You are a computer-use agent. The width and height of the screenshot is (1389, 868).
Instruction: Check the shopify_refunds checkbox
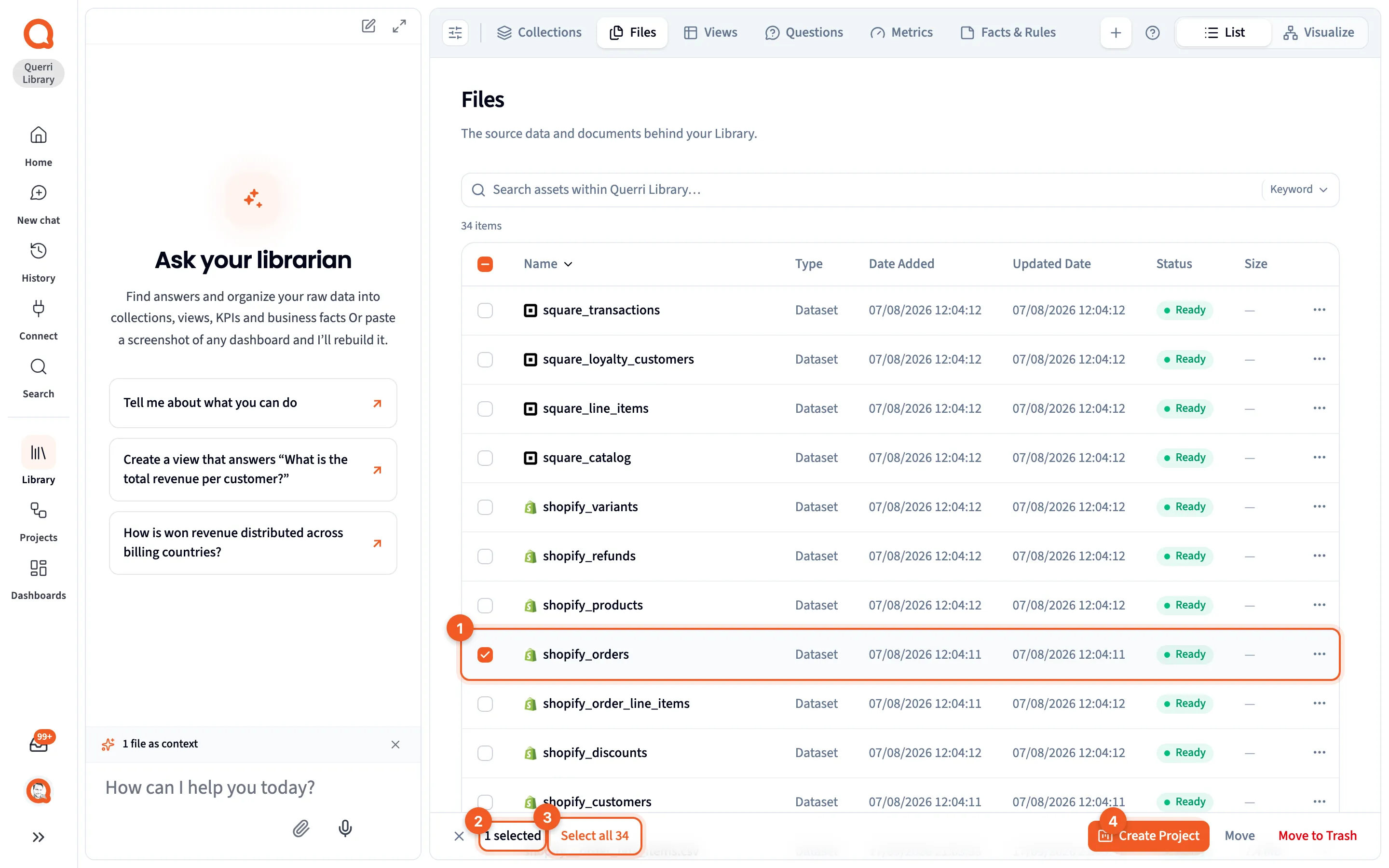pos(485,556)
